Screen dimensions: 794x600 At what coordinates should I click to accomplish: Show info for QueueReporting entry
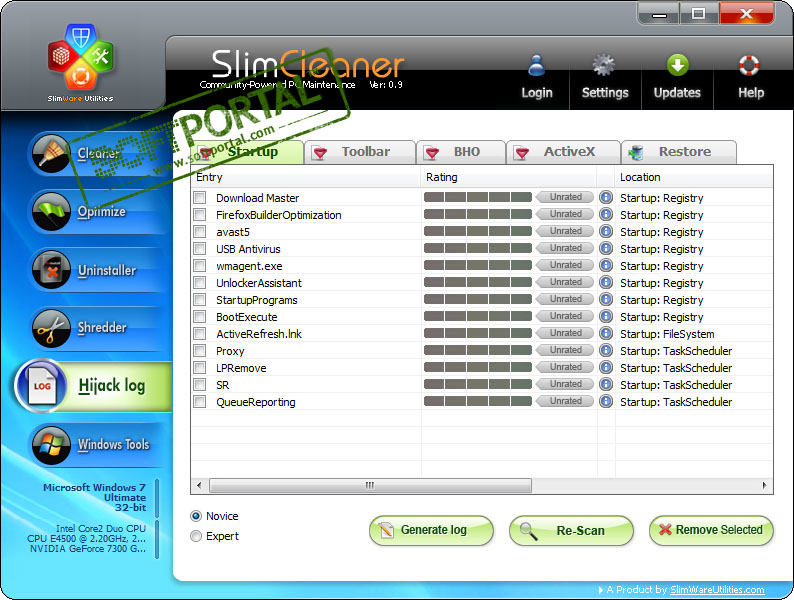point(606,402)
